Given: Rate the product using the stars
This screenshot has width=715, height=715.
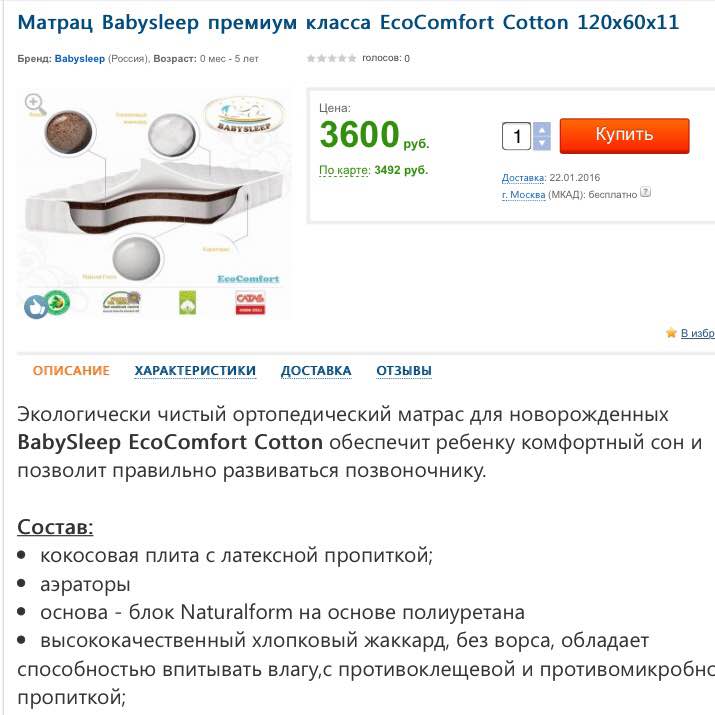Looking at the screenshot, I should (331, 59).
